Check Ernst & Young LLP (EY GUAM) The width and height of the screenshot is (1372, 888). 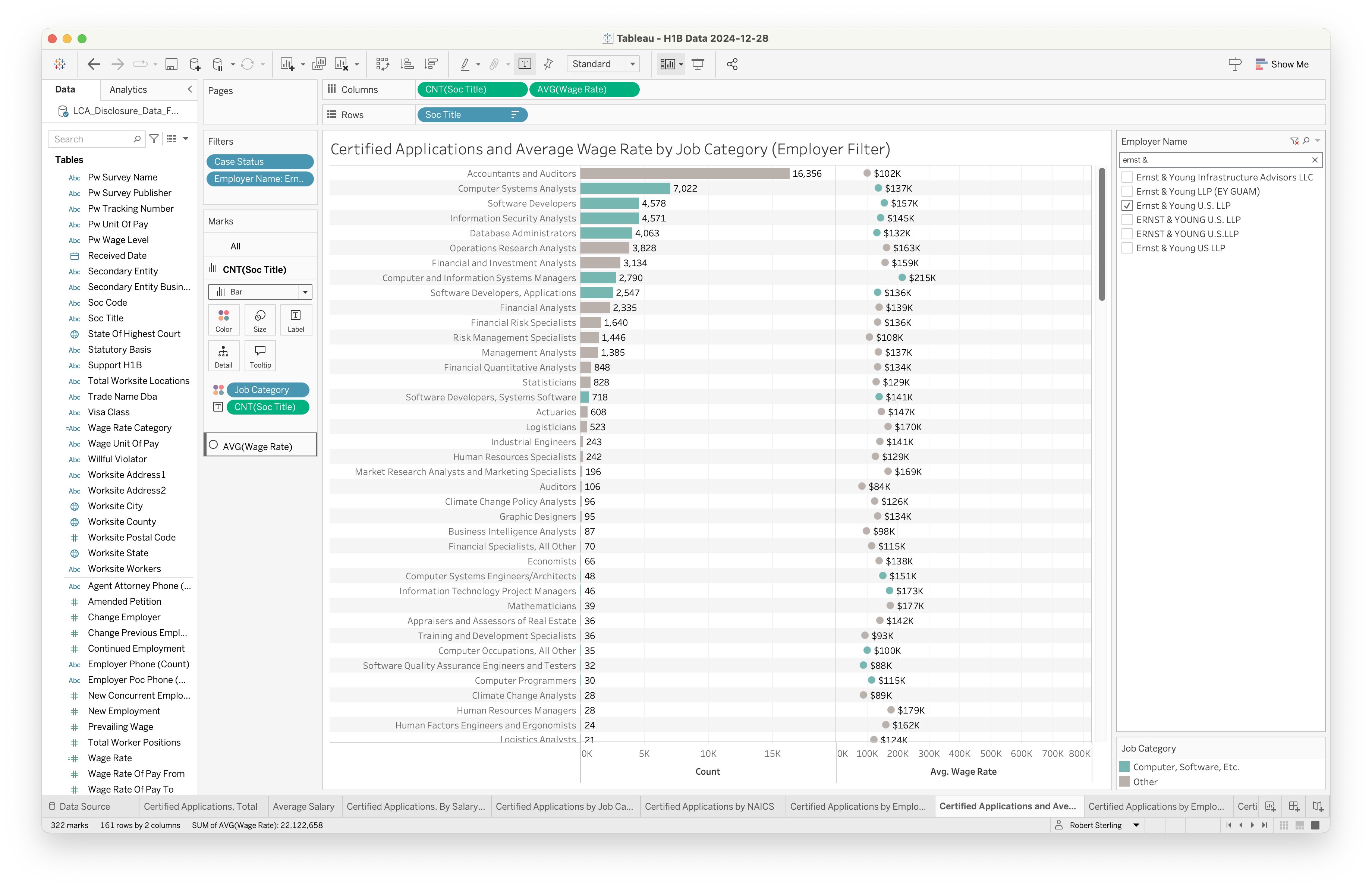[x=1127, y=191]
